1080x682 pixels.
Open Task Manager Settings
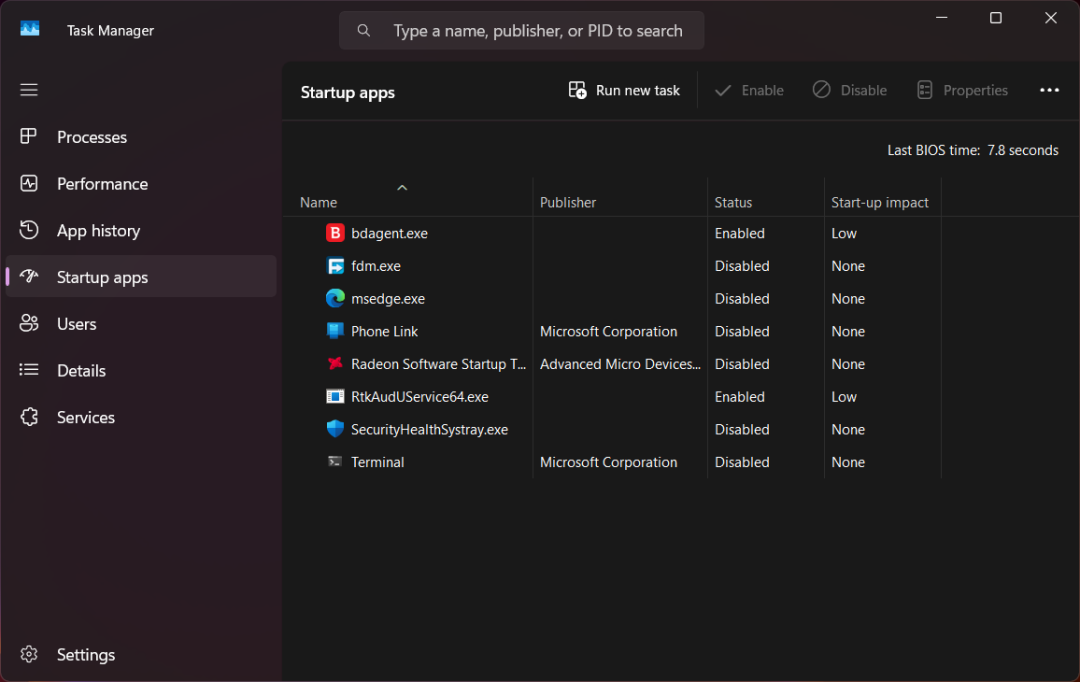click(x=85, y=655)
